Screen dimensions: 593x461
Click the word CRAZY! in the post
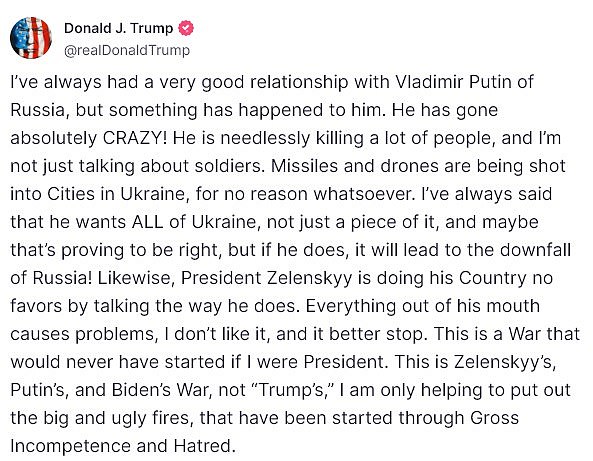coord(135,138)
